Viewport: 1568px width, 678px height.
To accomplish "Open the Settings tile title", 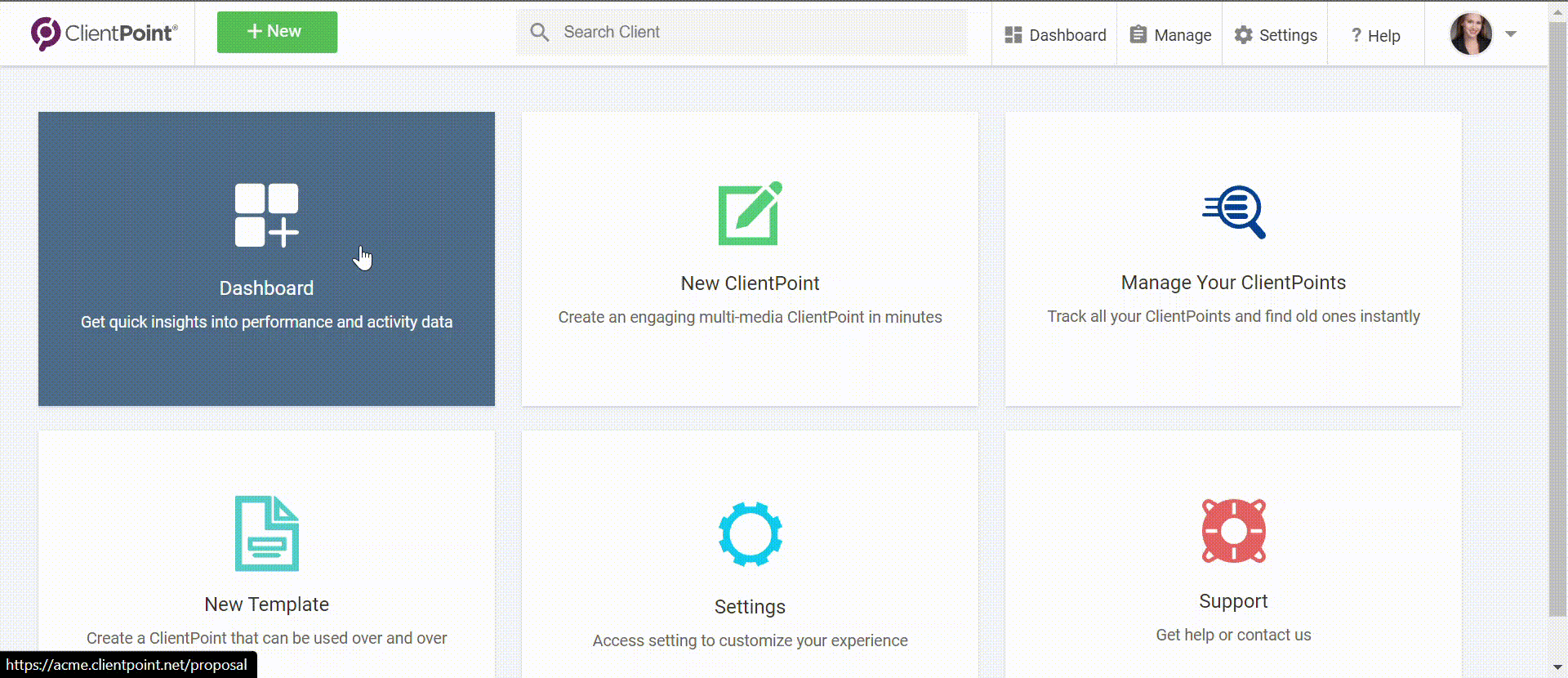I will point(750,607).
